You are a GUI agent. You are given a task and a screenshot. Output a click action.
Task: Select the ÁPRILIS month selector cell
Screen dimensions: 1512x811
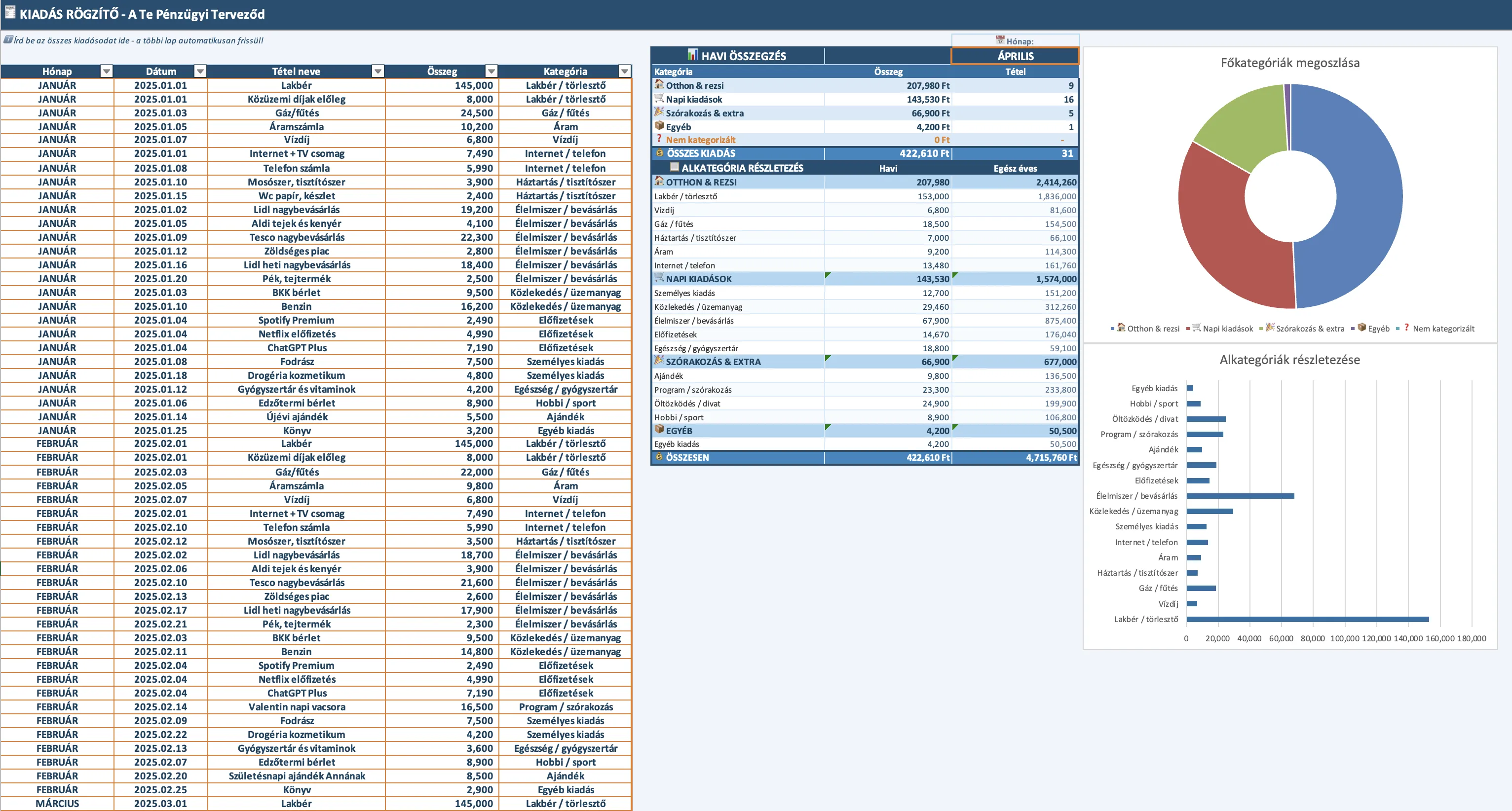point(1015,56)
